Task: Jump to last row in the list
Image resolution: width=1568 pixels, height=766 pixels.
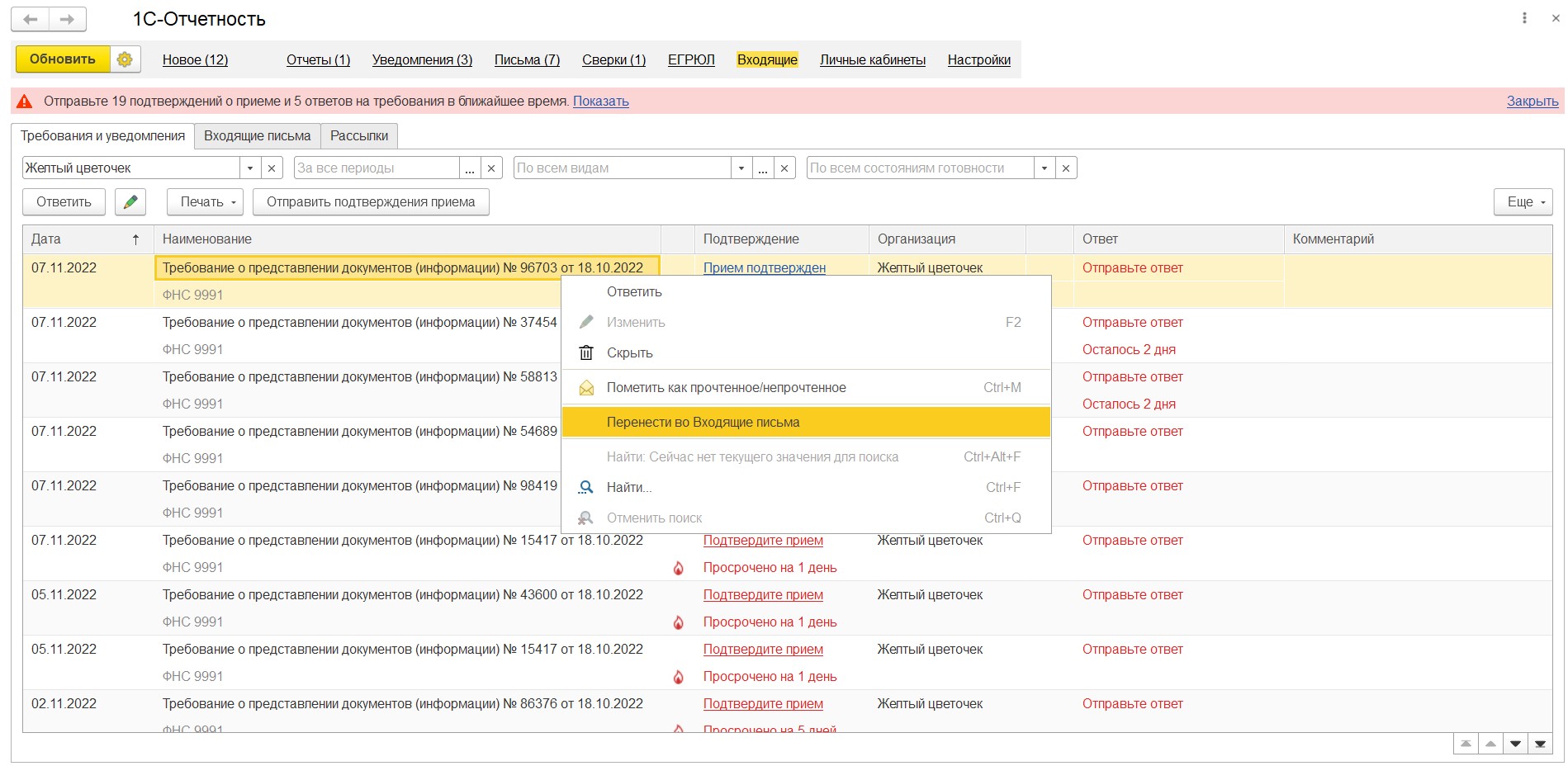Action: pos(1540,744)
